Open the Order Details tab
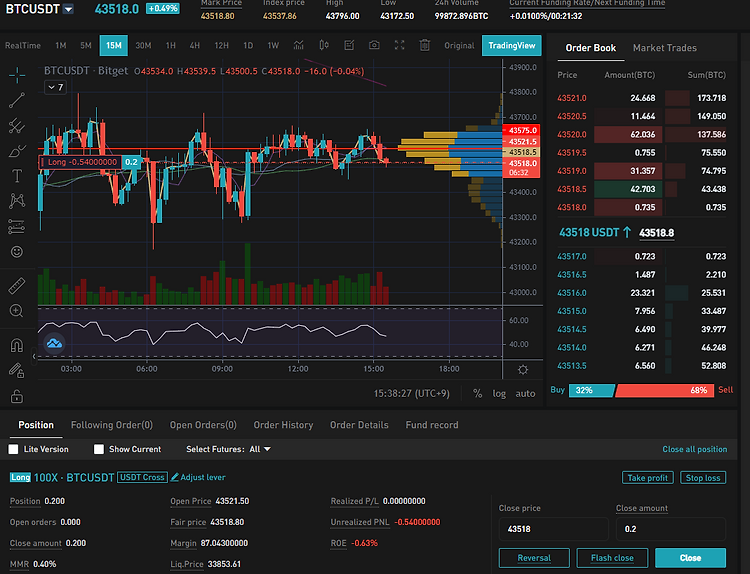 [359, 425]
